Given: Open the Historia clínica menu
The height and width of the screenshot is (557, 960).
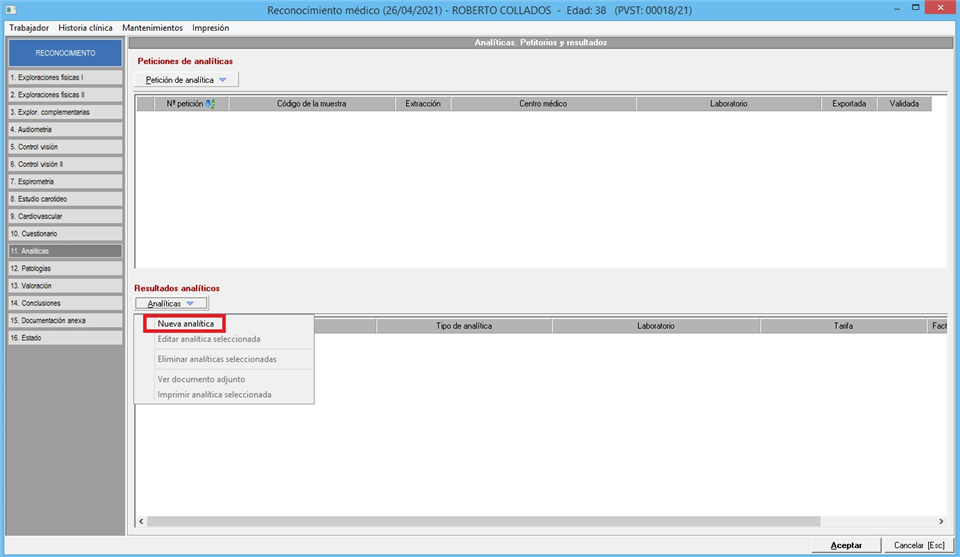Looking at the screenshot, I should pos(85,28).
